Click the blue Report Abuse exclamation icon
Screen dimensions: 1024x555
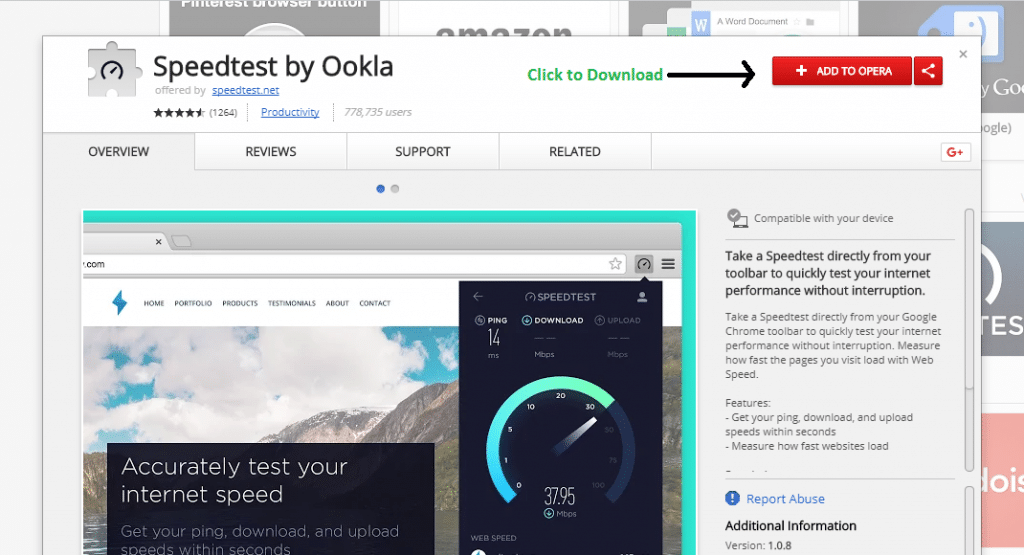(x=733, y=498)
